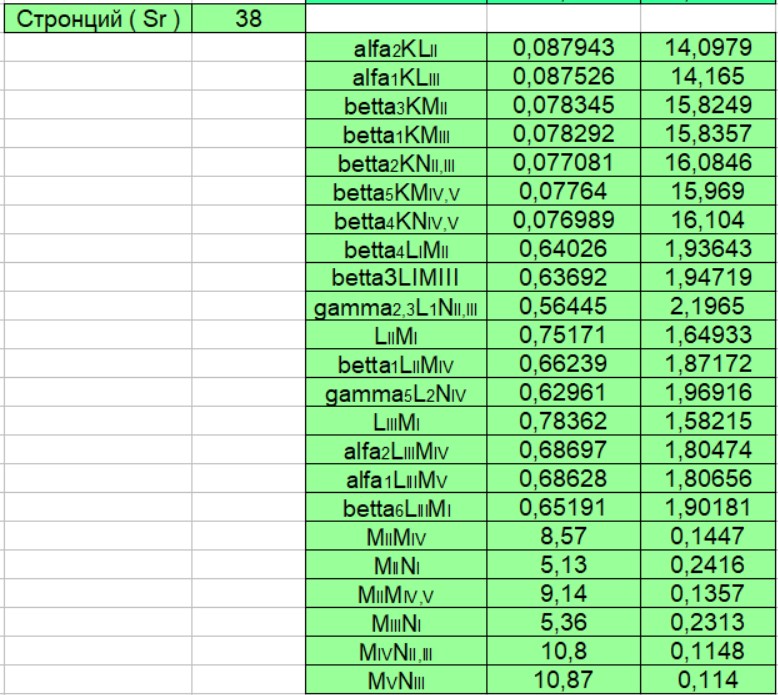Click the value 16,0846
The image size is (778, 695).
click(708, 163)
